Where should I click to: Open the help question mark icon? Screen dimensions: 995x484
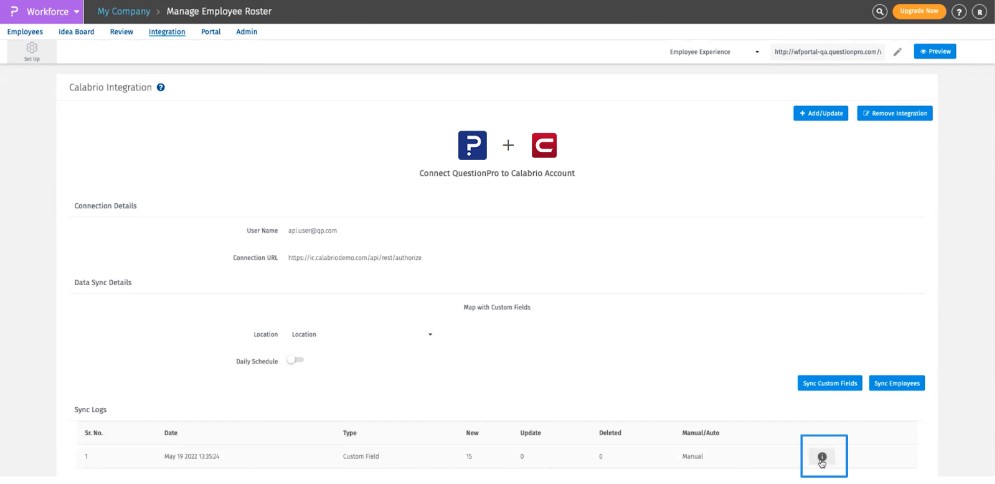point(959,12)
